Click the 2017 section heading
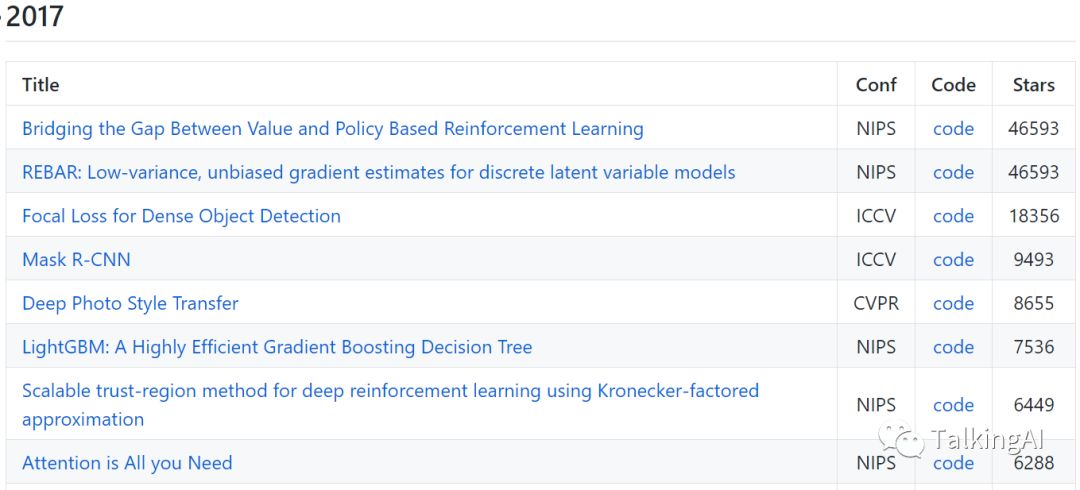The image size is (1080, 490). coord(34,16)
